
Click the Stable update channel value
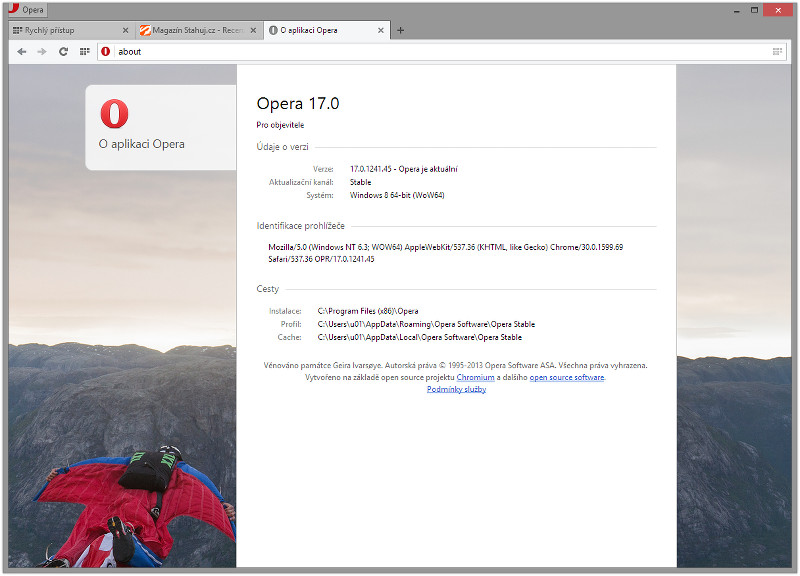coord(360,182)
